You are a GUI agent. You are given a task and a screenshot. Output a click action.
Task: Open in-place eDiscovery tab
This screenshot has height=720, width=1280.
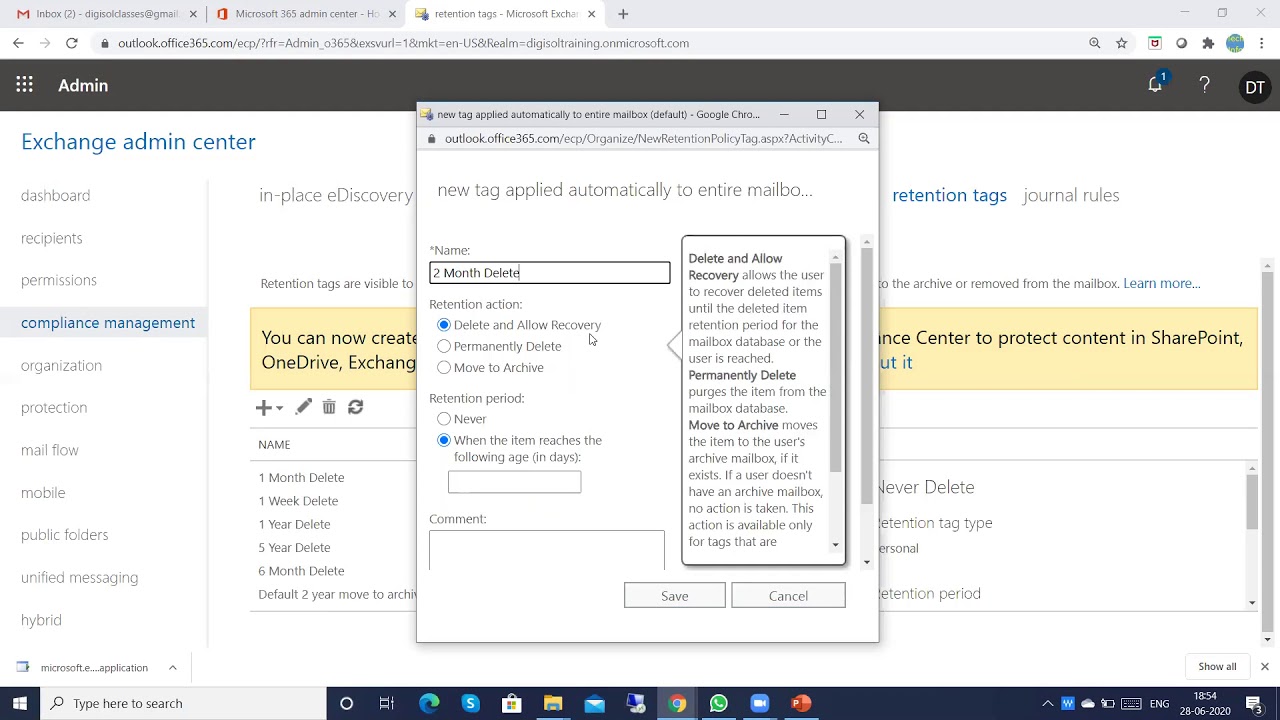click(336, 195)
